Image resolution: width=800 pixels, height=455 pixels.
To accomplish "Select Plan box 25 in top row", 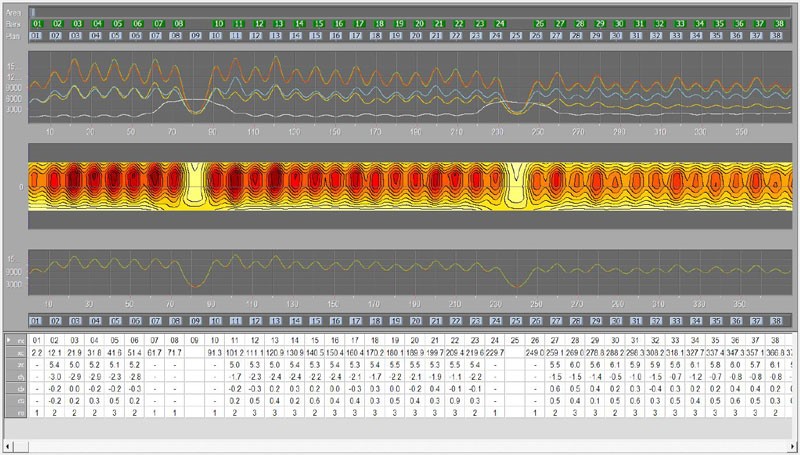I will [x=516, y=35].
